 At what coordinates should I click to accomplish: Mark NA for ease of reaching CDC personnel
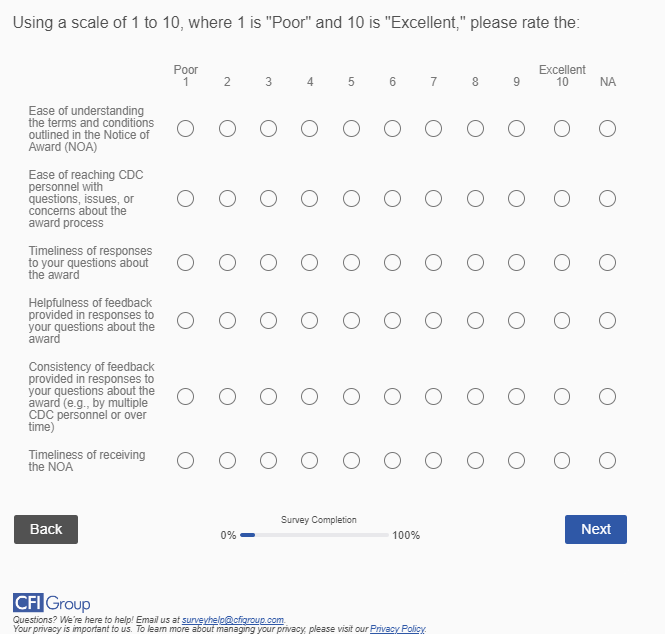coord(607,199)
